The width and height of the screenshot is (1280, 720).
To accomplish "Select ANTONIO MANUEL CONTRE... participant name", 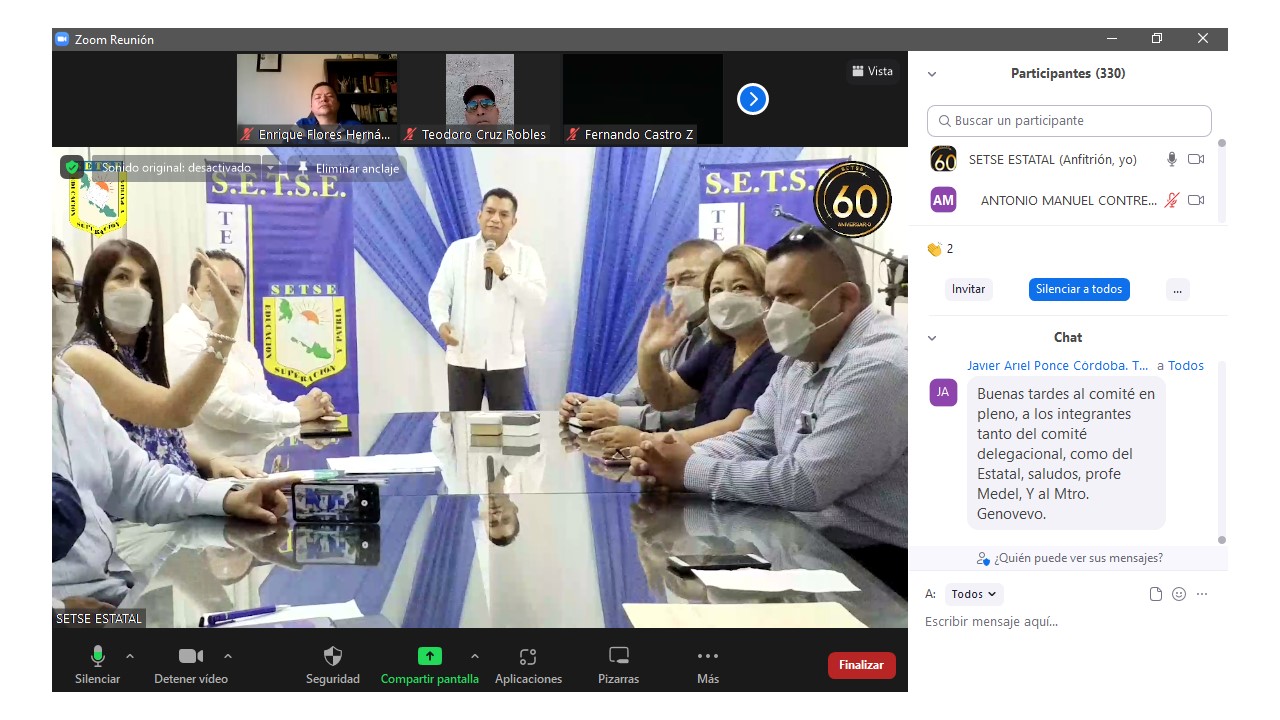I will (1068, 200).
